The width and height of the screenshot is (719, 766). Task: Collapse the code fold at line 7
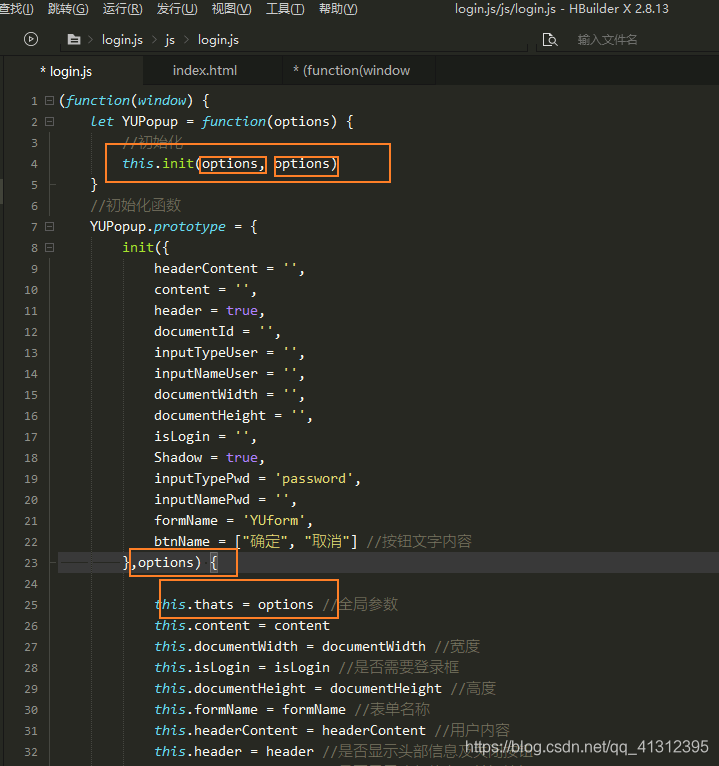coord(49,227)
